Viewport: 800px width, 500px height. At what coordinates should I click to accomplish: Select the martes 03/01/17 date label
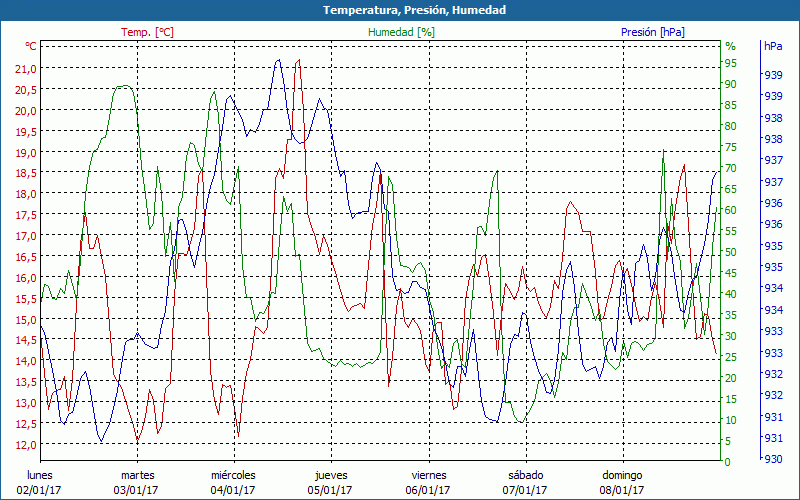click(x=137, y=482)
